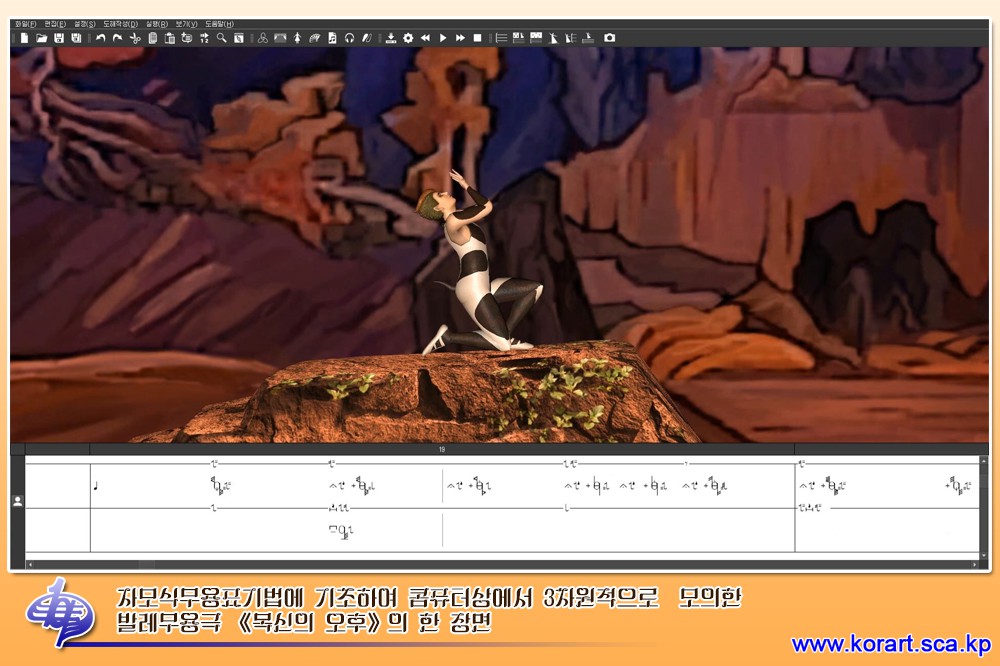This screenshot has height=666, width=1000.
Task: Undo the last action
Action: [x=101, y=38]
